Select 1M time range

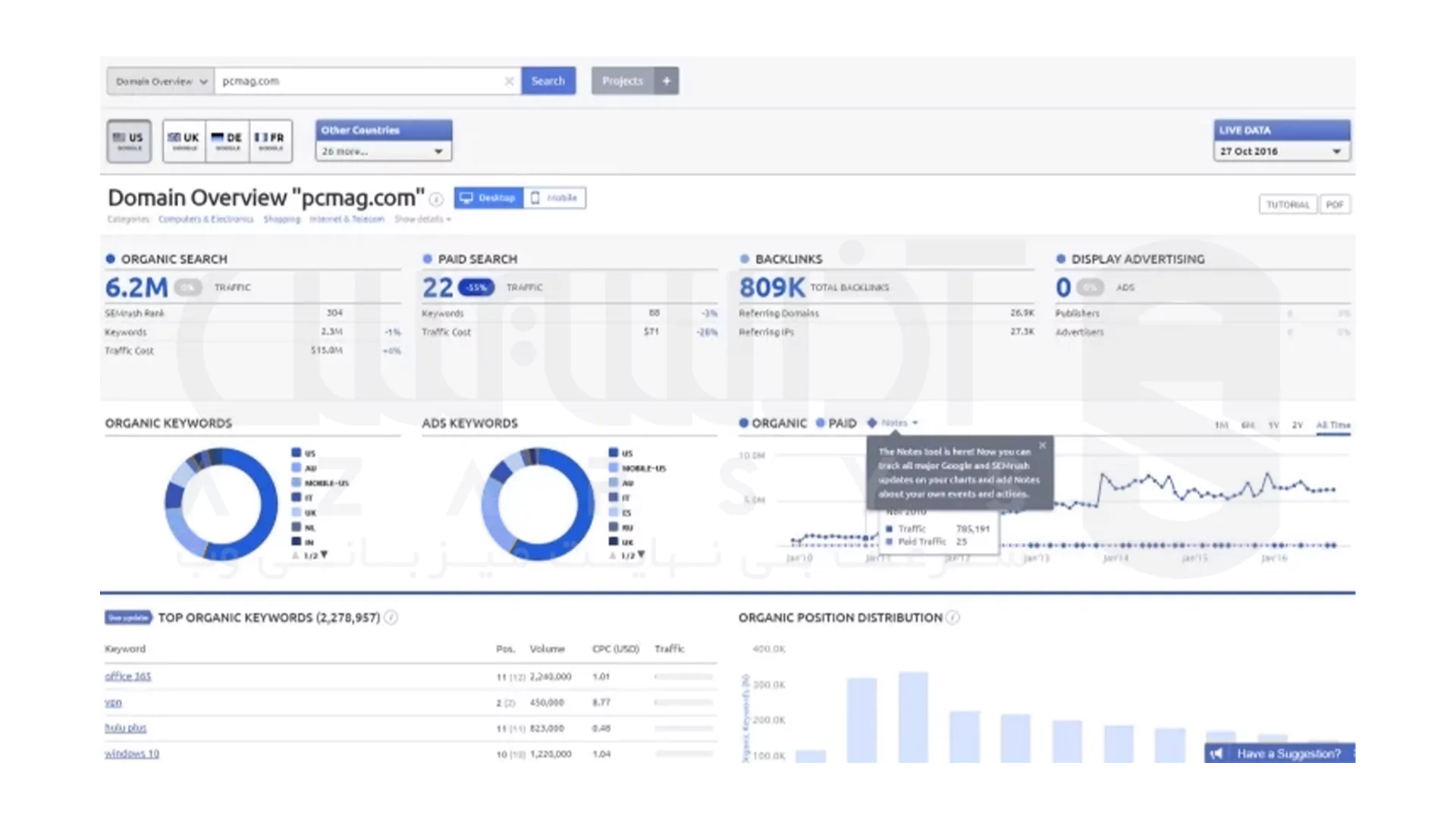coord(1221,425)
